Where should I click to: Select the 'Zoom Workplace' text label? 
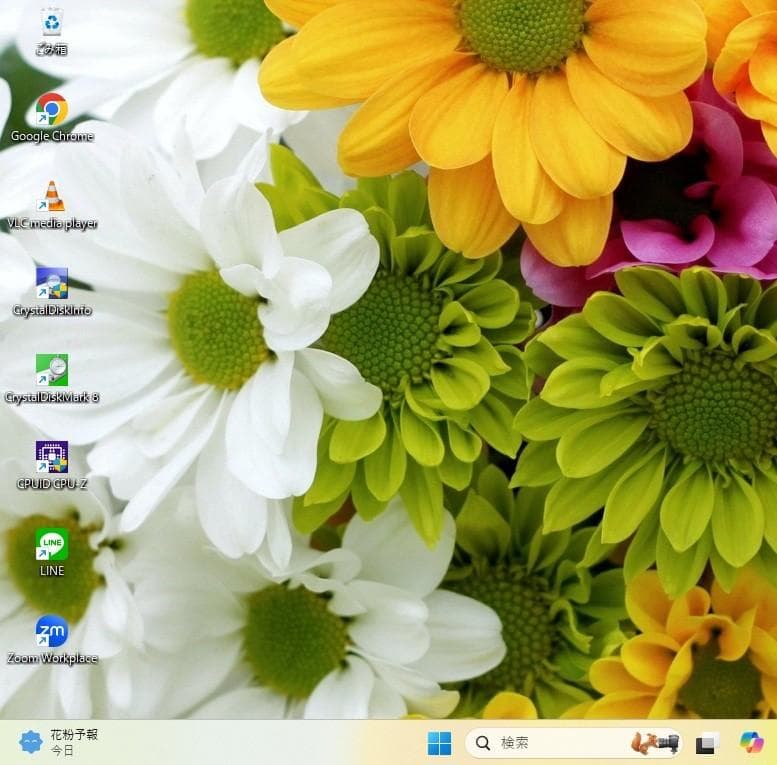pos(52,658)
